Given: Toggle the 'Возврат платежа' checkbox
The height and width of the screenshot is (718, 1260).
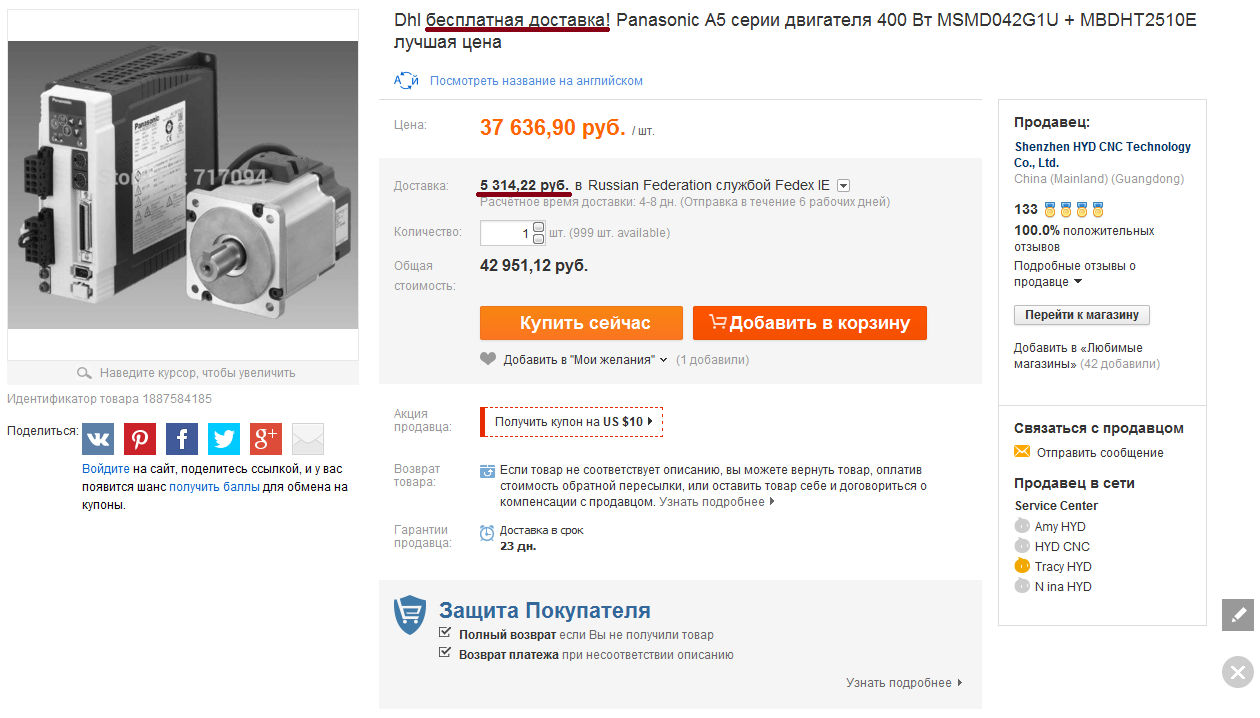Looking at the screenshot, I should [446, 654].
